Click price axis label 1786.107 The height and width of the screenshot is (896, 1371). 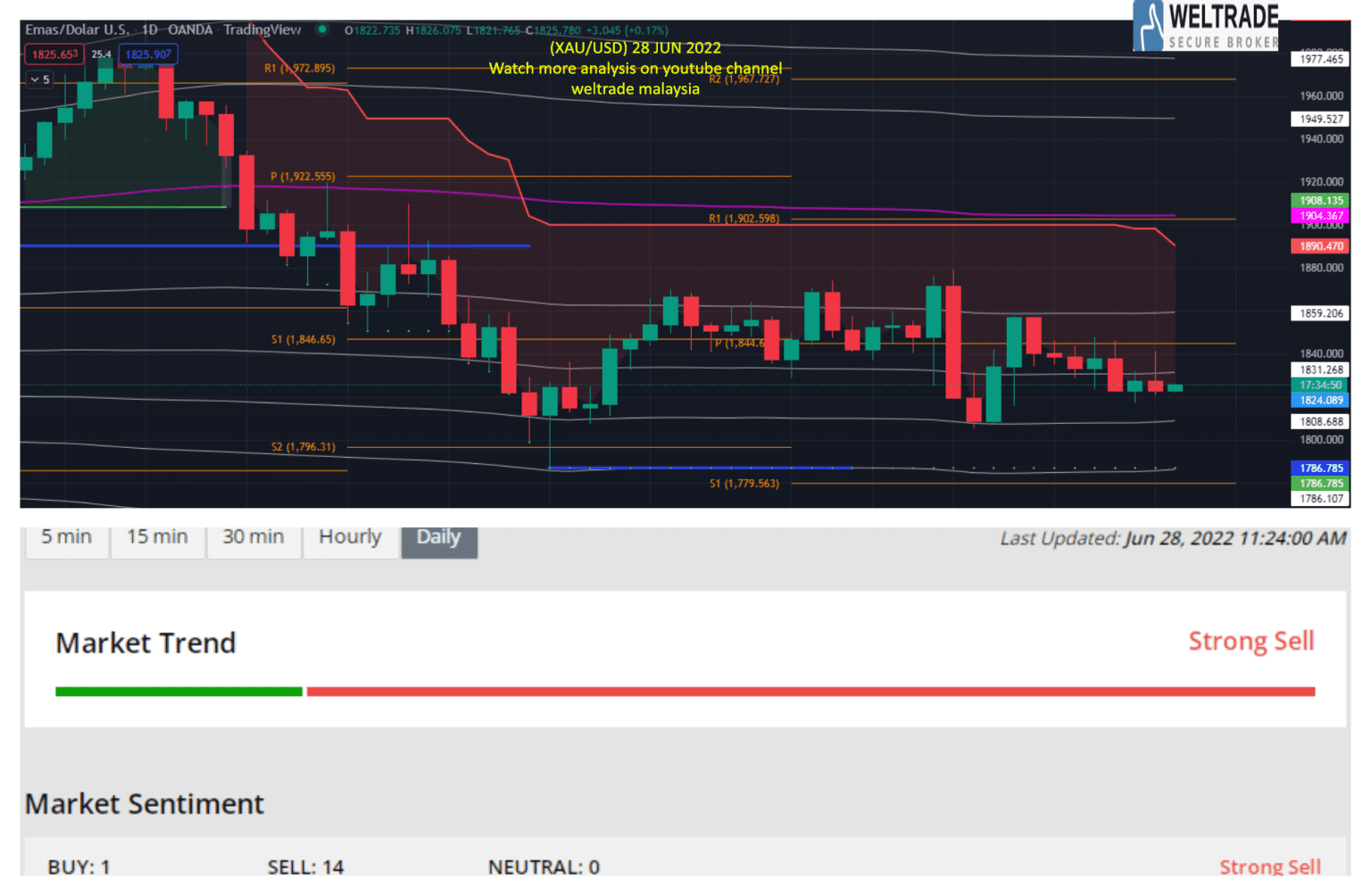[1321, 499]
